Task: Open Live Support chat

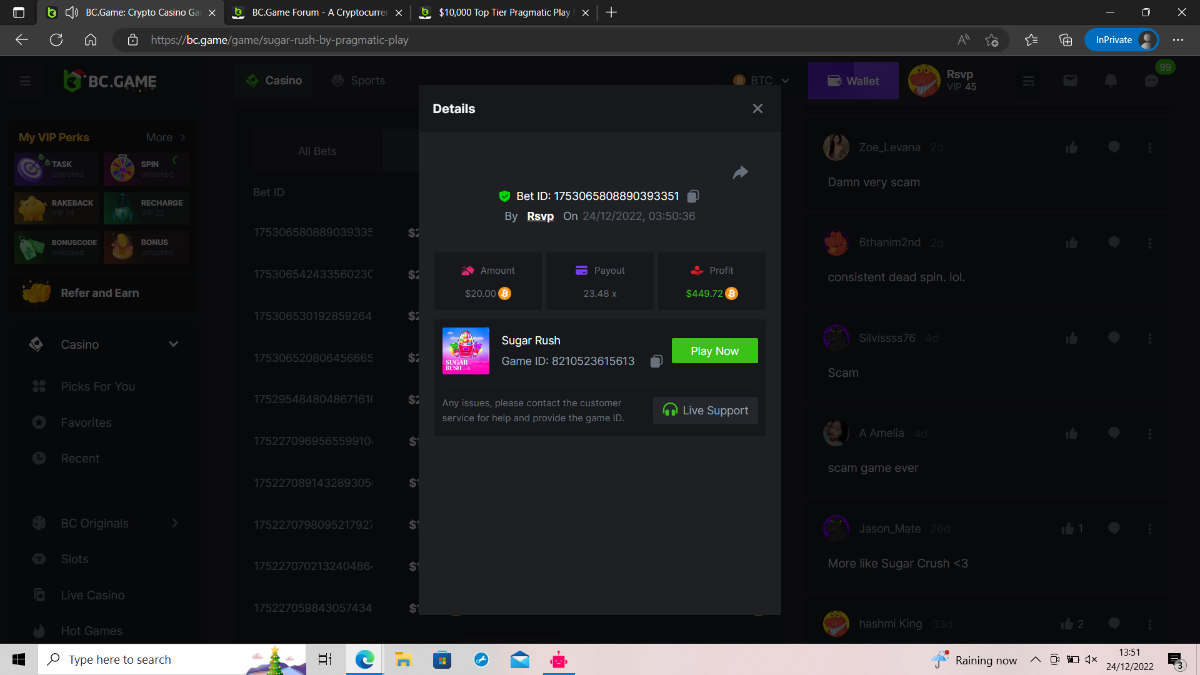Action: coord(705,410)
